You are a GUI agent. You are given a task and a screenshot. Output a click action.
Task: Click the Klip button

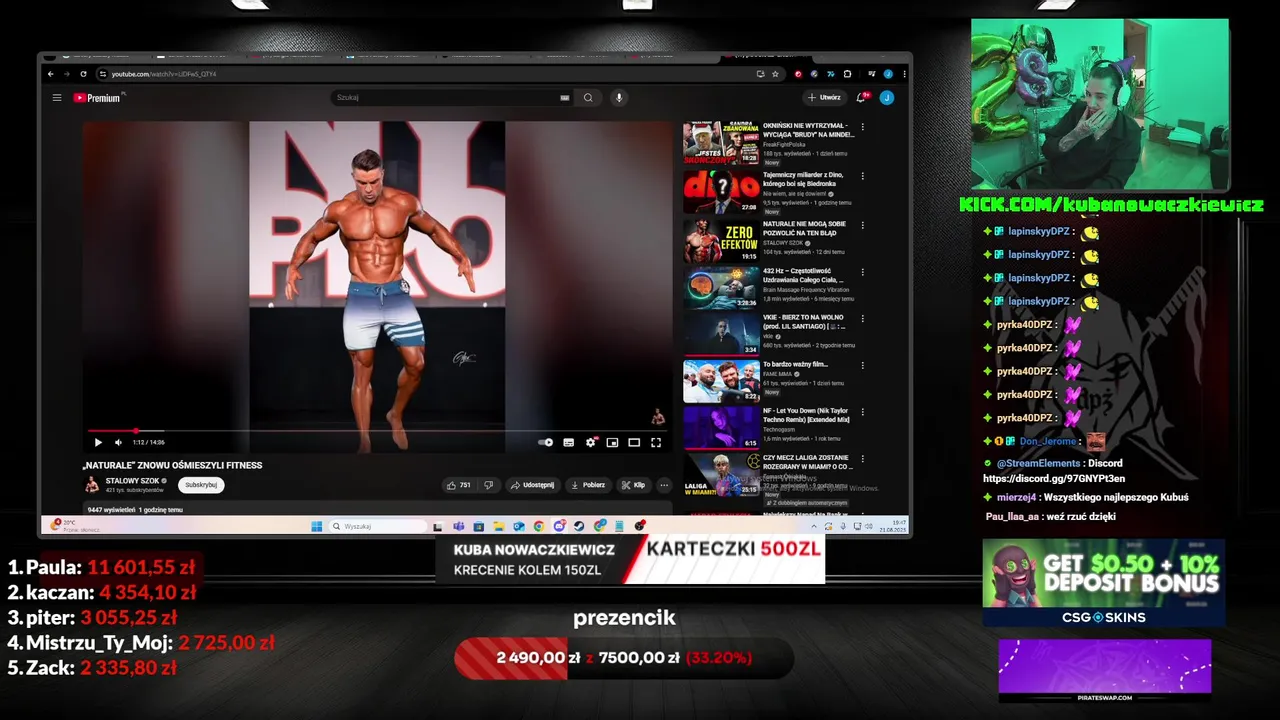click(633, 485)
